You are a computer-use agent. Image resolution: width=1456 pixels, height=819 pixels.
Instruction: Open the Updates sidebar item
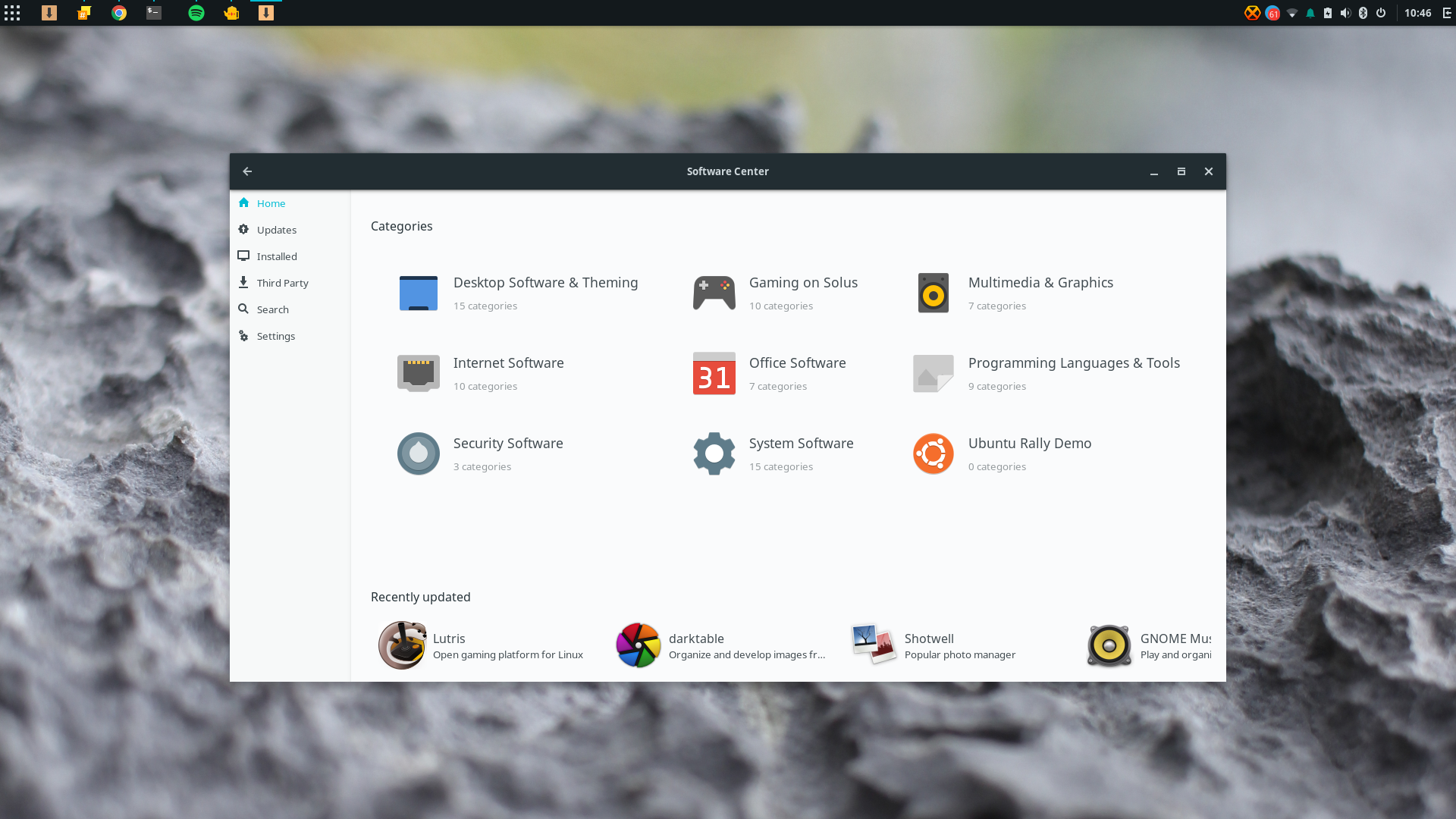[290, 230]
